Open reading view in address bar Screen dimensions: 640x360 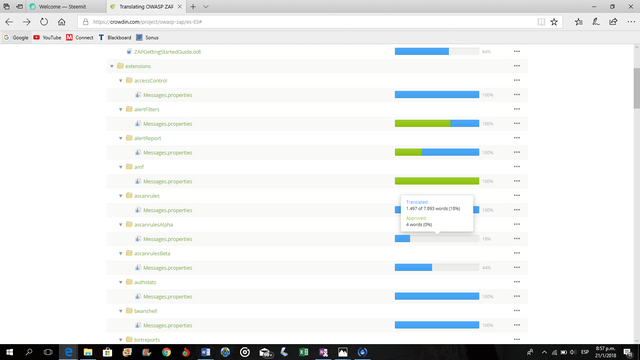(541, 22)
